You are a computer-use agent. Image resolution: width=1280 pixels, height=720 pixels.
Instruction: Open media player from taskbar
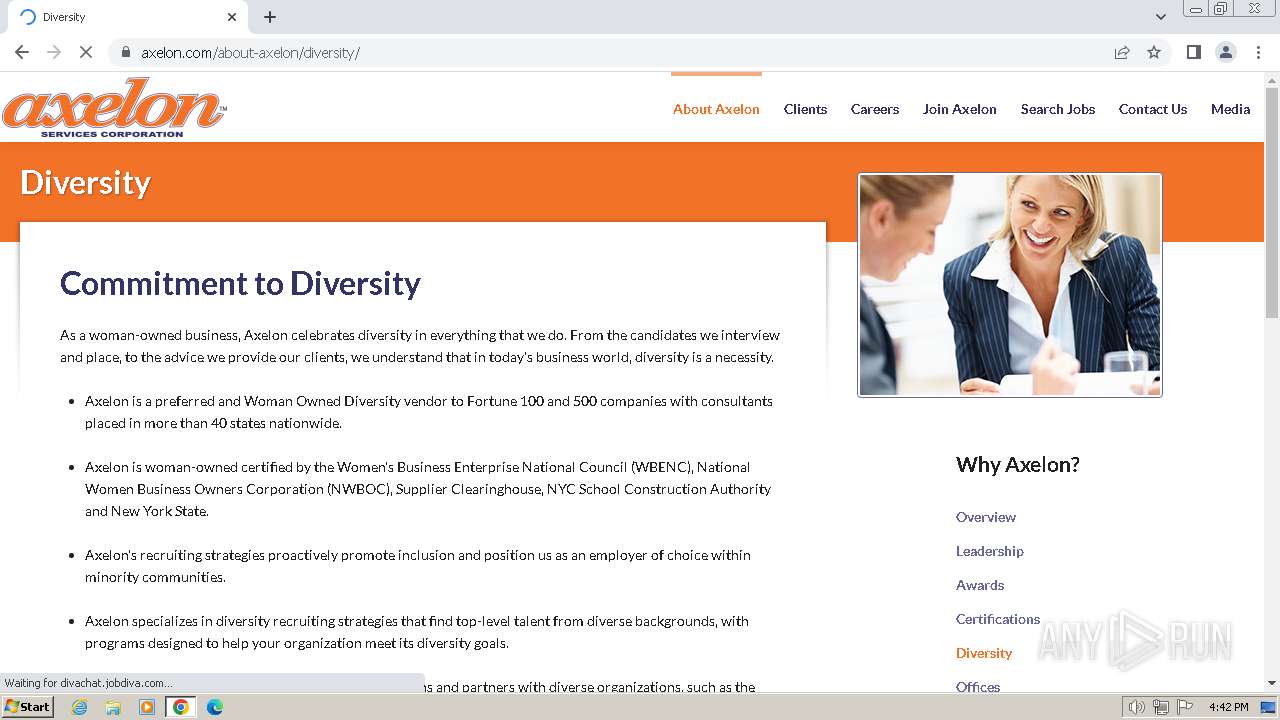pos(147,707)
